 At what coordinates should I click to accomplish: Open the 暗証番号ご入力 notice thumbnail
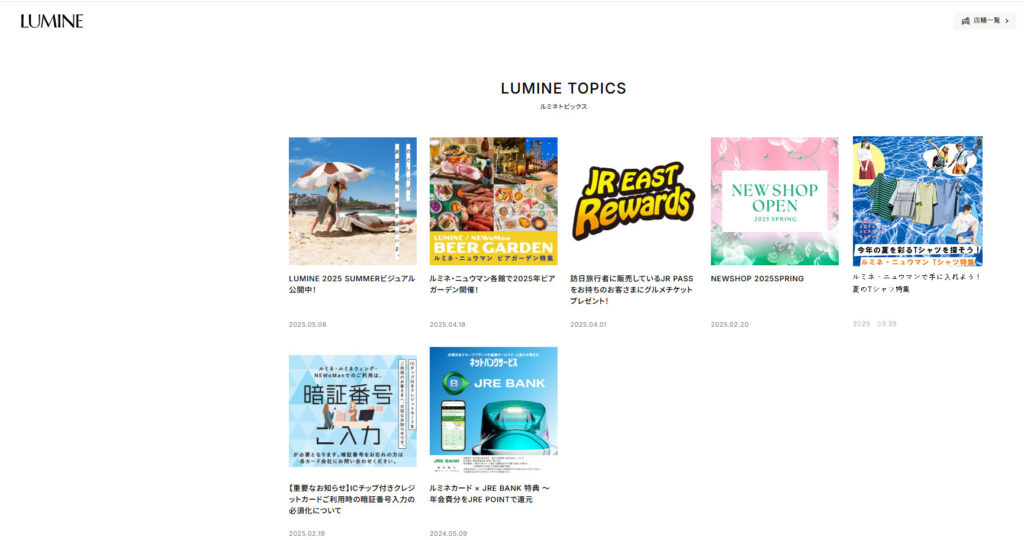[x=353, y=411]
